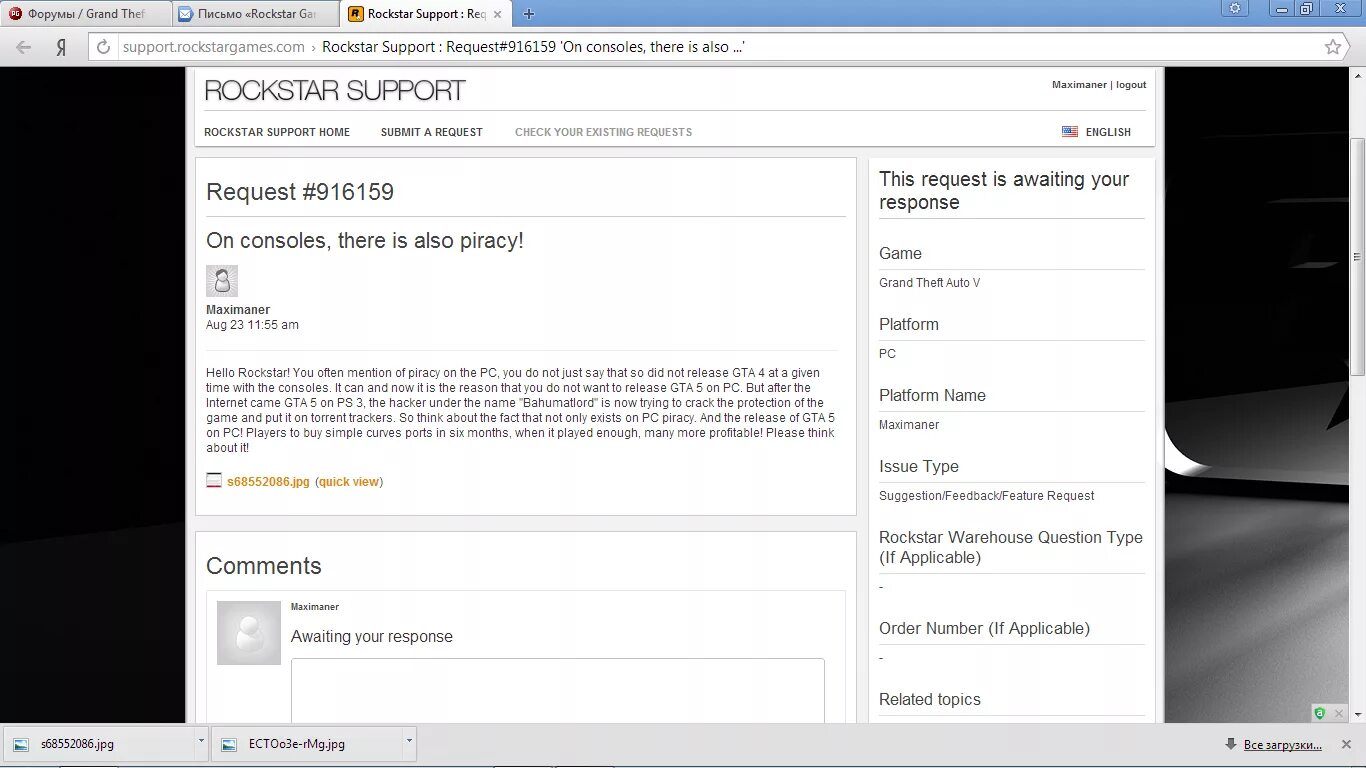The height and width of the screenshot is (768, 1366).
Task: Click the Yandex 'Я' home button
Action: pos(61,47)
